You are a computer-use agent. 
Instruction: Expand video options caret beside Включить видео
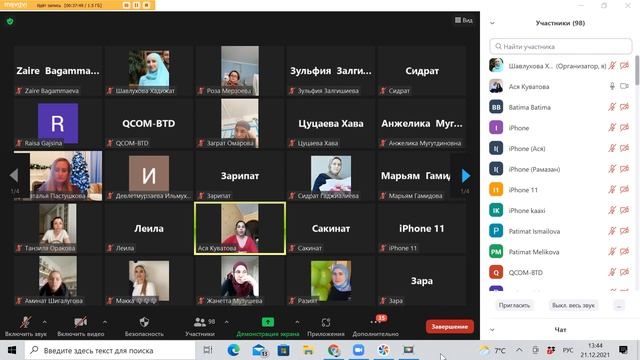104,322
